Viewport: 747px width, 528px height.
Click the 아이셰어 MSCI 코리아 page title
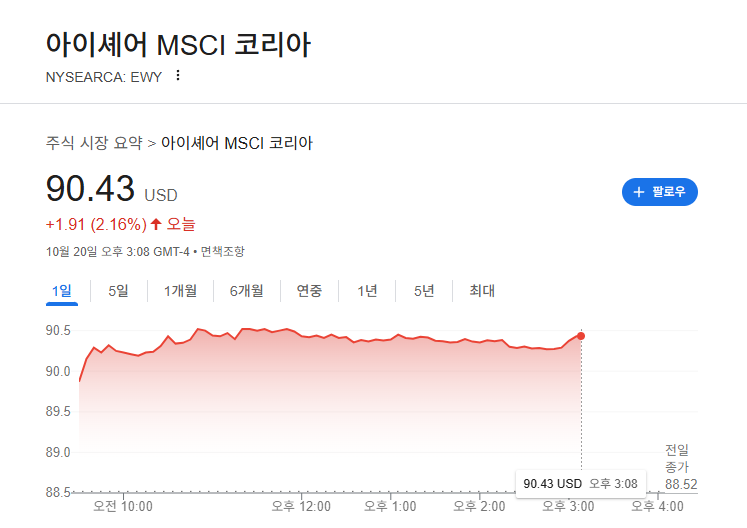point(178,45)
